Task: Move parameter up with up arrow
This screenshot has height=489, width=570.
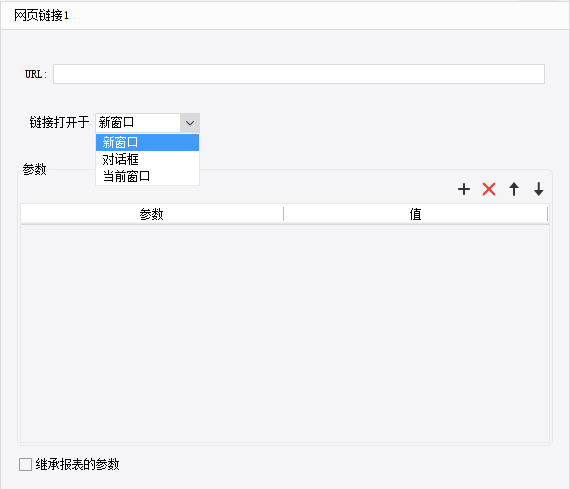Action: pos(514,189)
